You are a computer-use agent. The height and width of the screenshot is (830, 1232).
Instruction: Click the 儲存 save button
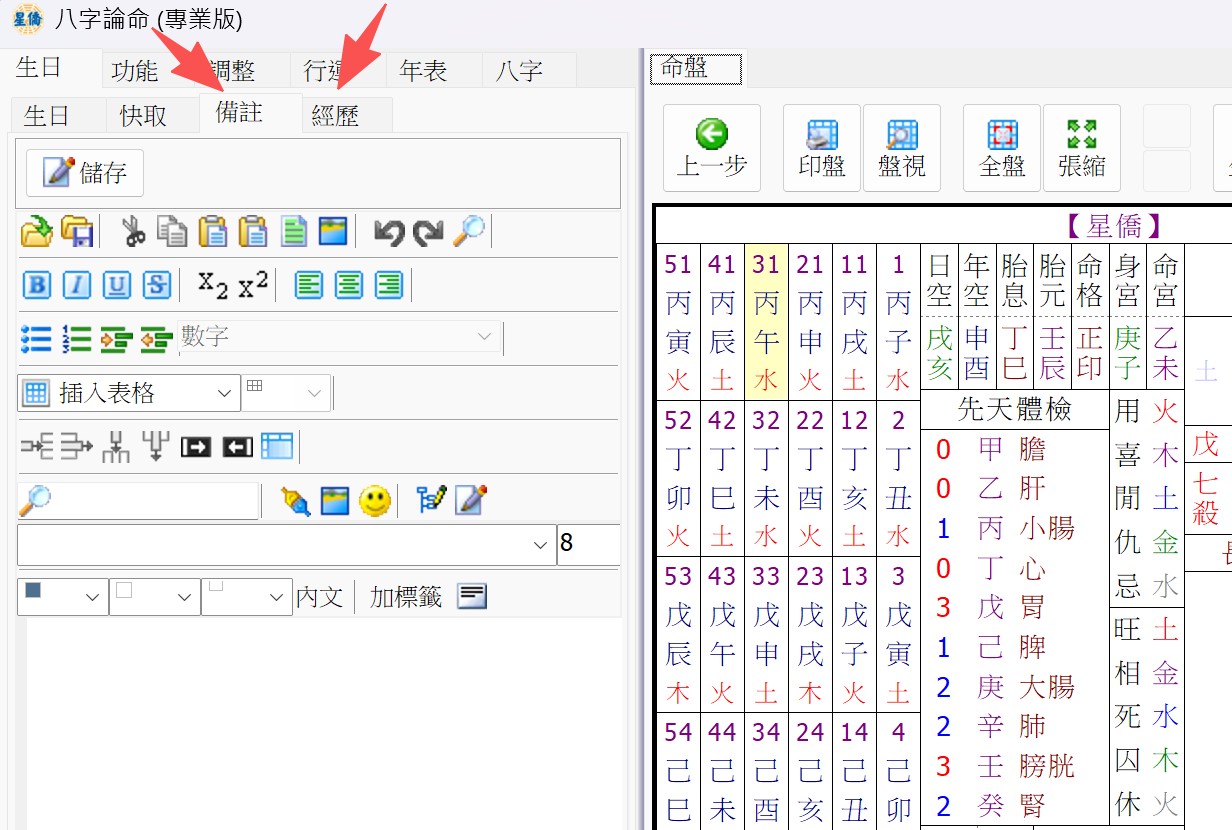85,173
